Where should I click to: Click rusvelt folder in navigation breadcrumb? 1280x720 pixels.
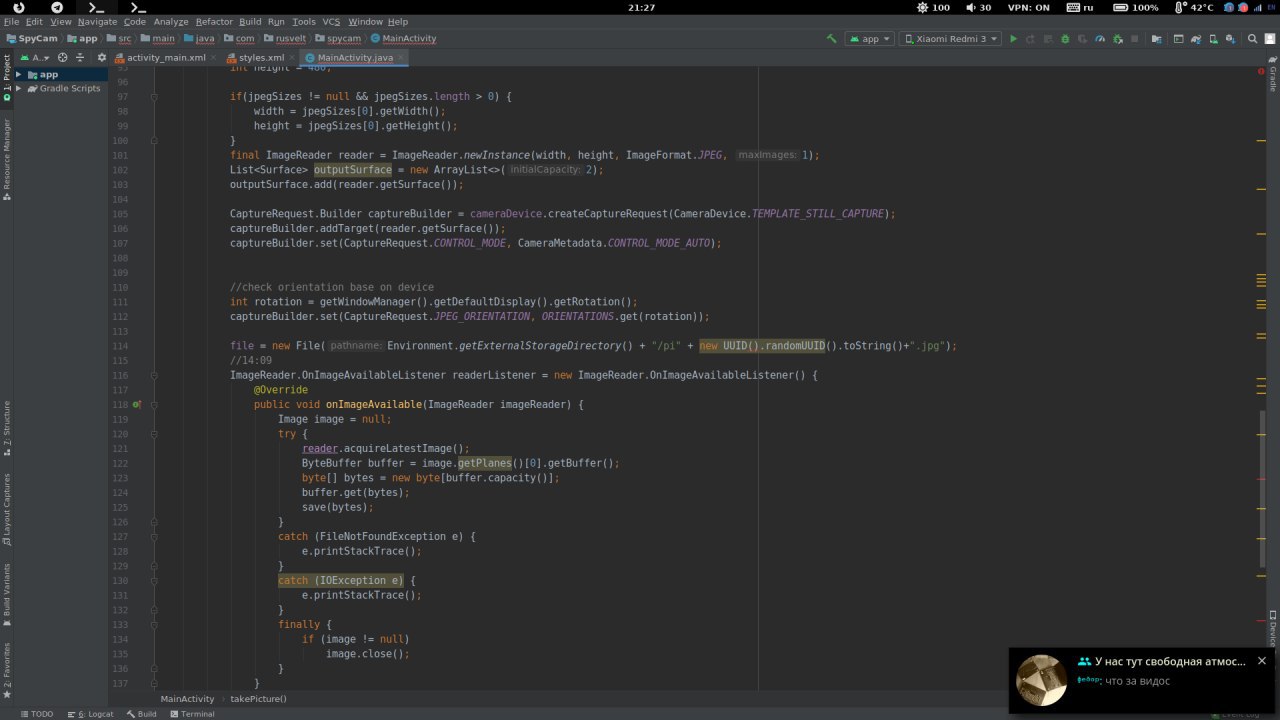coord(283,38)
